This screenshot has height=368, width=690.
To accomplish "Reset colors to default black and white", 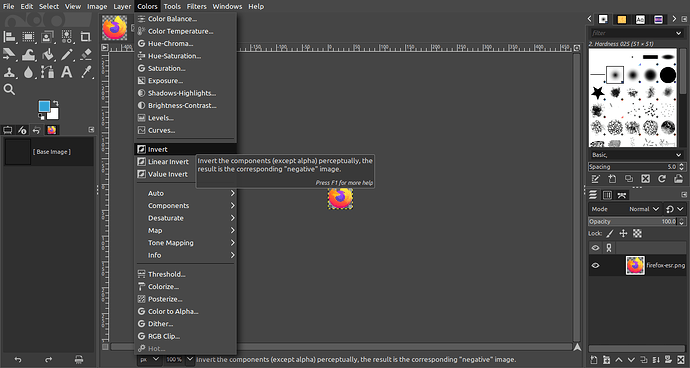I will (41, 117).
